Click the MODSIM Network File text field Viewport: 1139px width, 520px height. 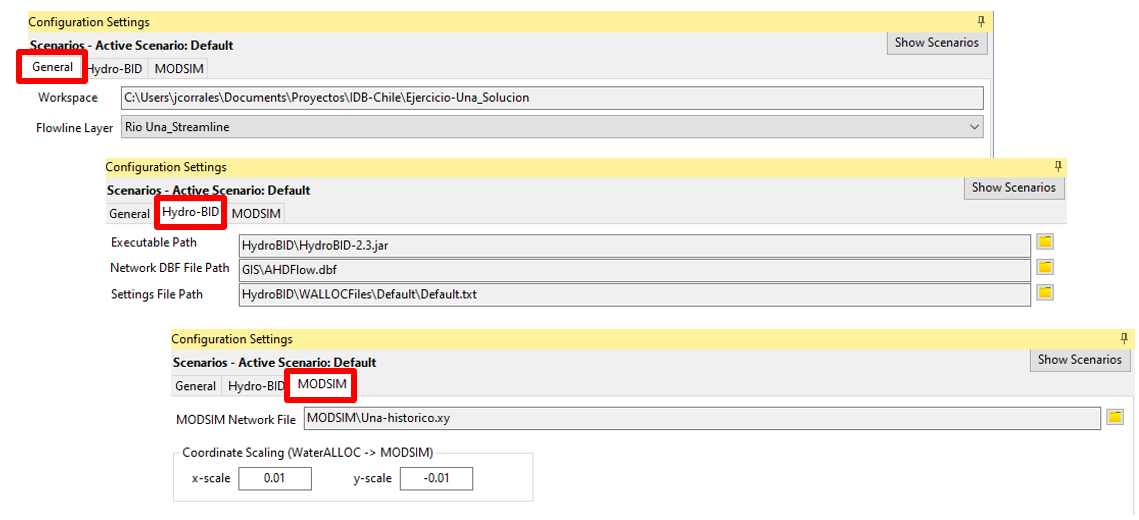point(700,418)
